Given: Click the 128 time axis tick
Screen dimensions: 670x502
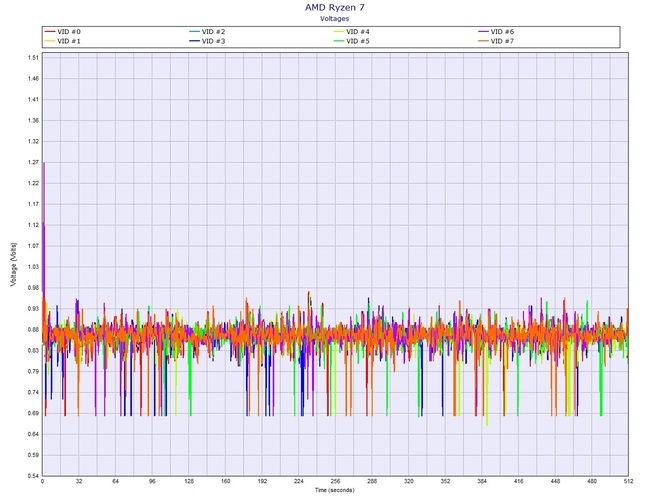Looking at the screenshot, I should (x=189, y=481).
